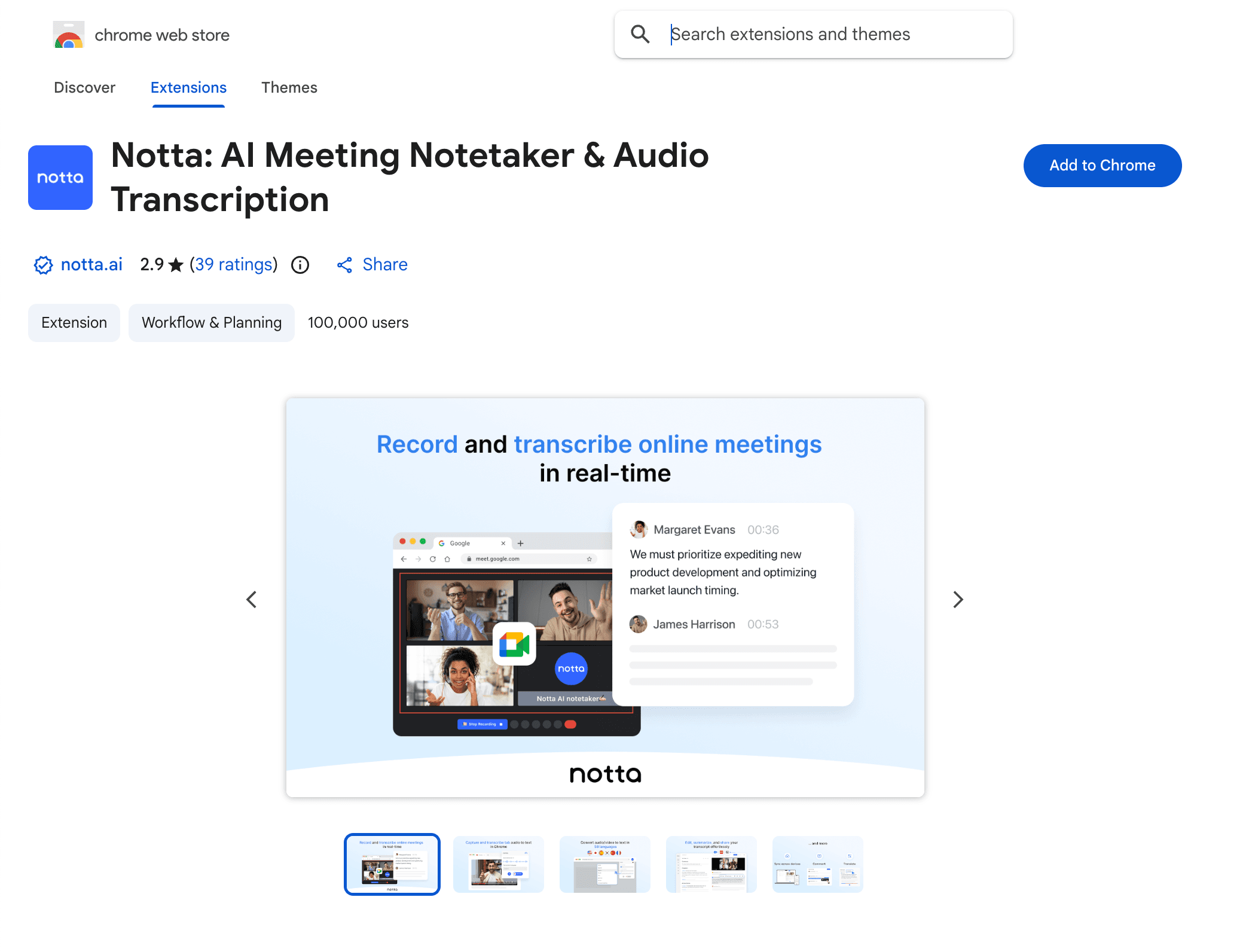Open the ratings info circle icon
This screenshot has height=952, width=1252.
[x=300, y=265]
